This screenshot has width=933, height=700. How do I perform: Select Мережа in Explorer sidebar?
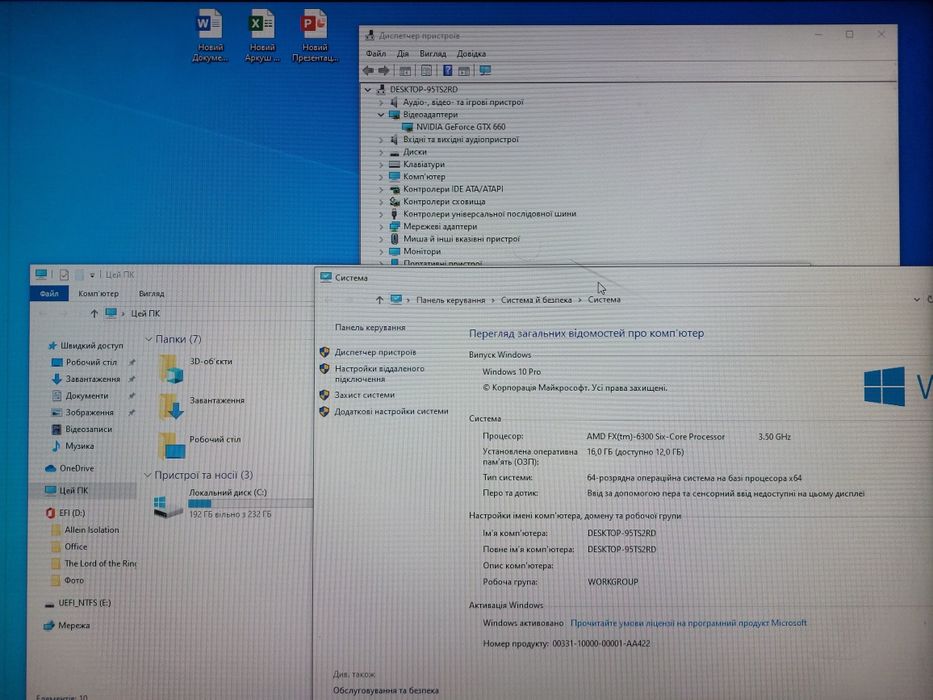73,625
